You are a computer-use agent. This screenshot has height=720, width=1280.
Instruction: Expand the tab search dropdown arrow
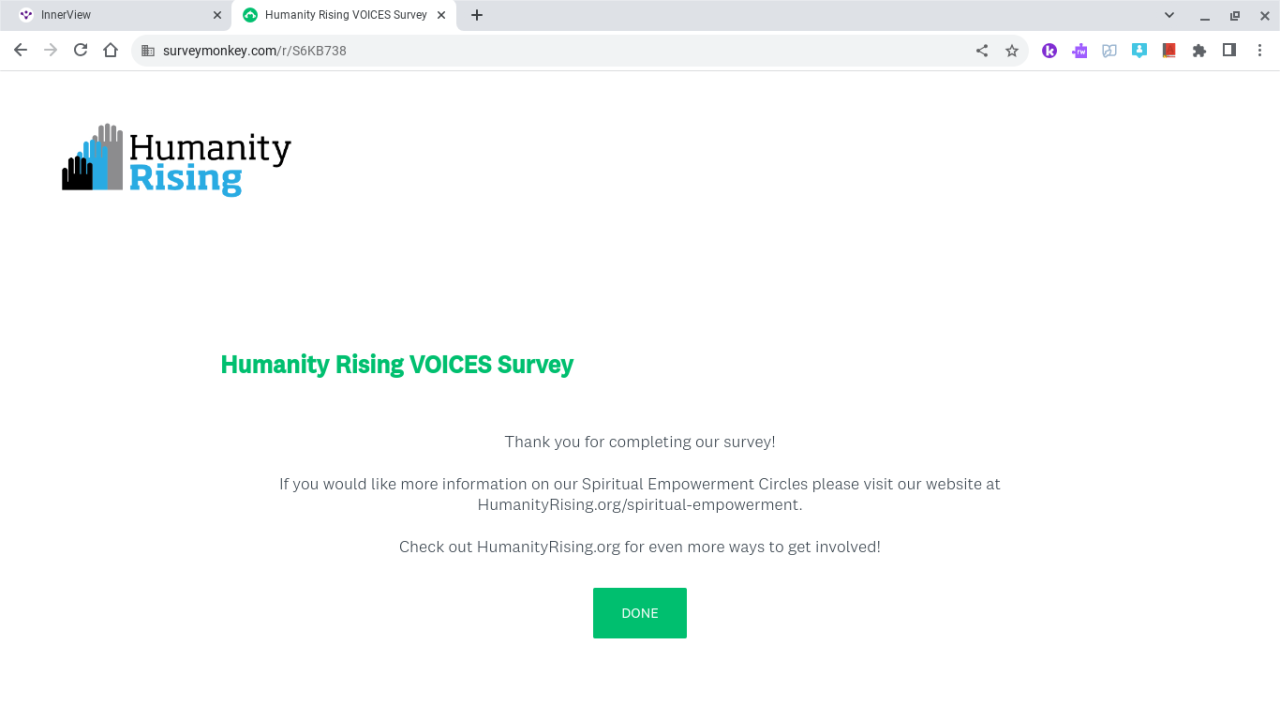(1169, 15)
